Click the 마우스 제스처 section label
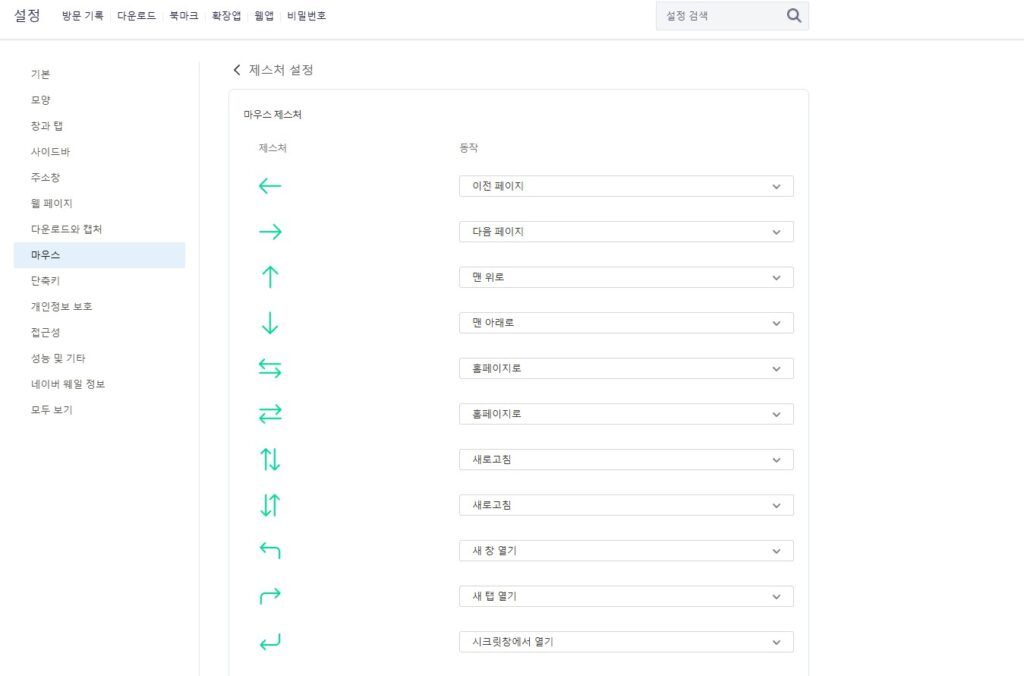The image size is (1024, 676). point(272,114)
